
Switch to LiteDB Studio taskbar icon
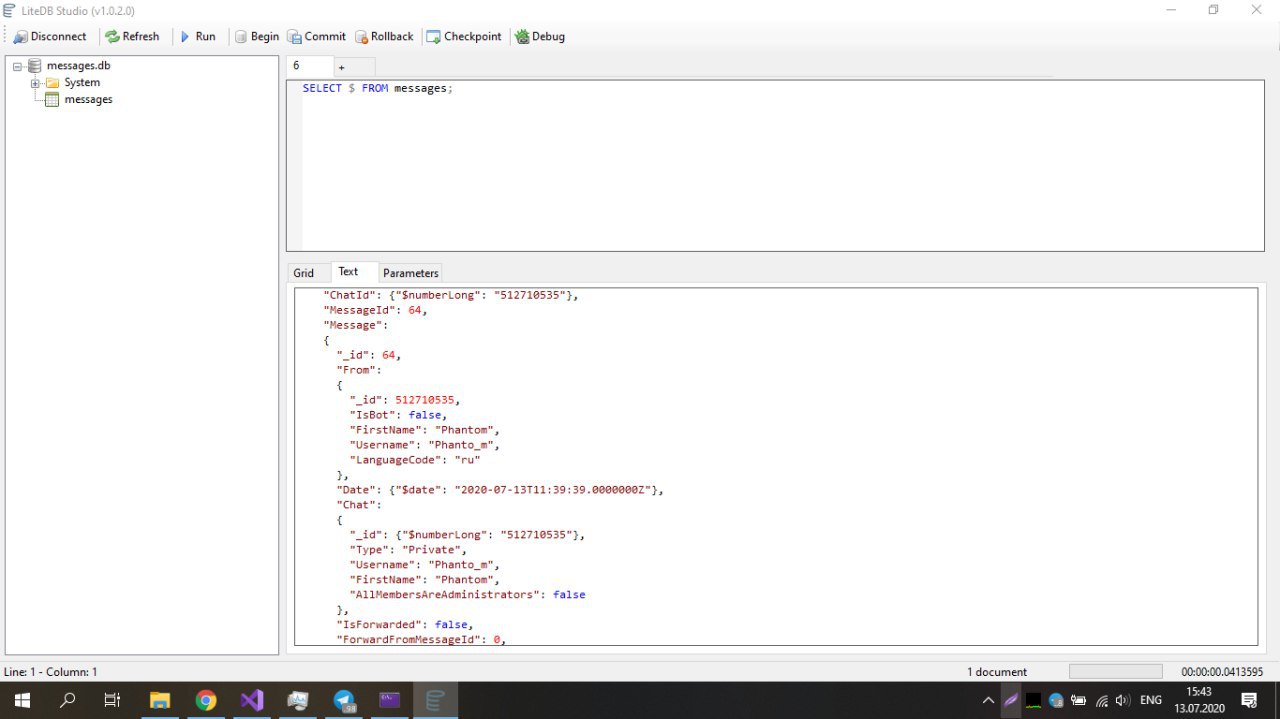435,700
